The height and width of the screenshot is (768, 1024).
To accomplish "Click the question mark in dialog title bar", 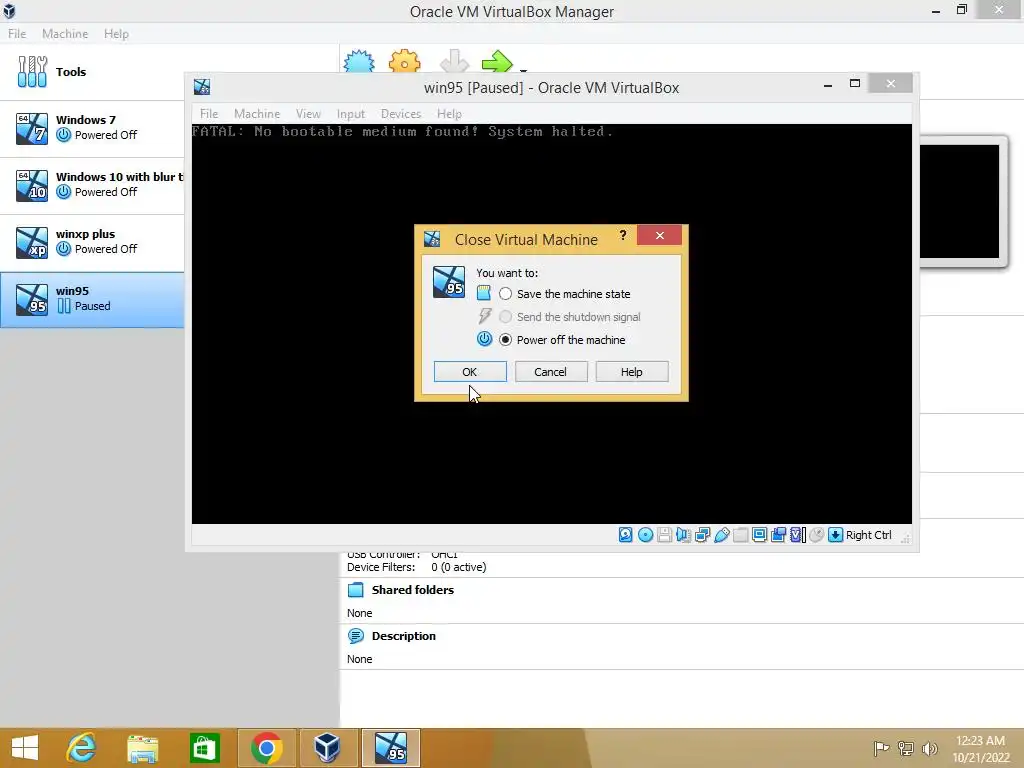I will click(x=623, y=235).
